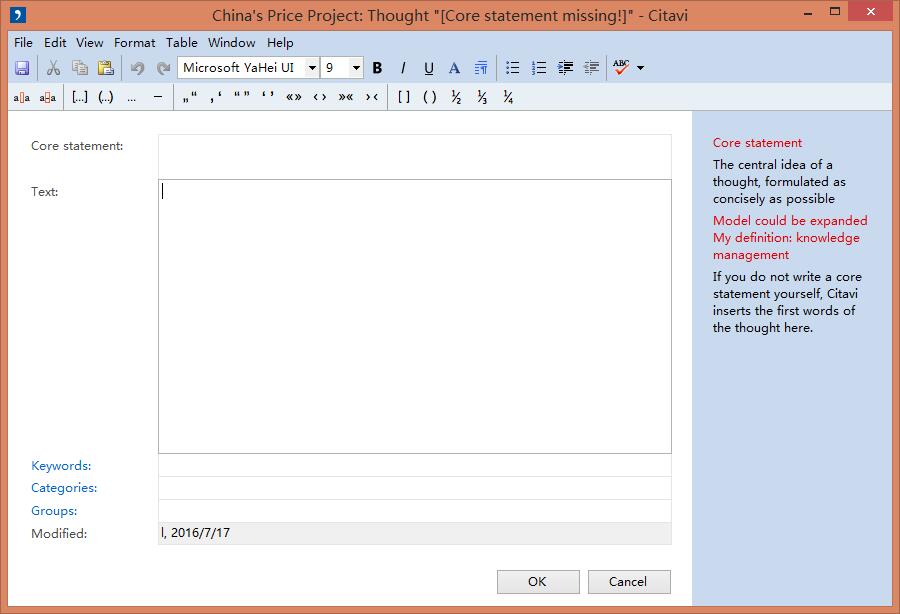
Task: Insert plain ellipsis character
Action: [131, 98]
